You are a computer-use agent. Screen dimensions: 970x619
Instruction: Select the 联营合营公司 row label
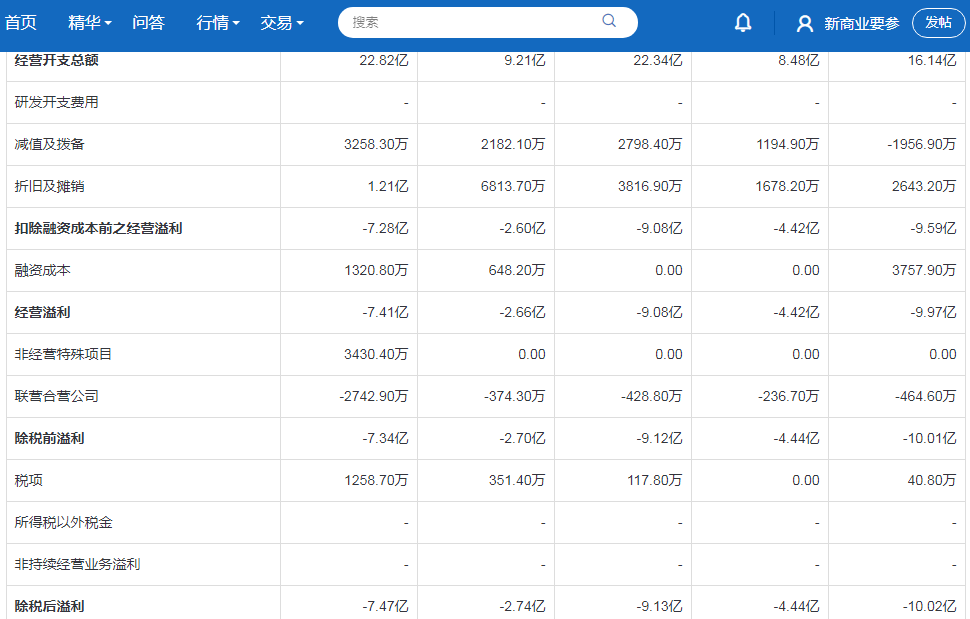[x=57, y=396]
